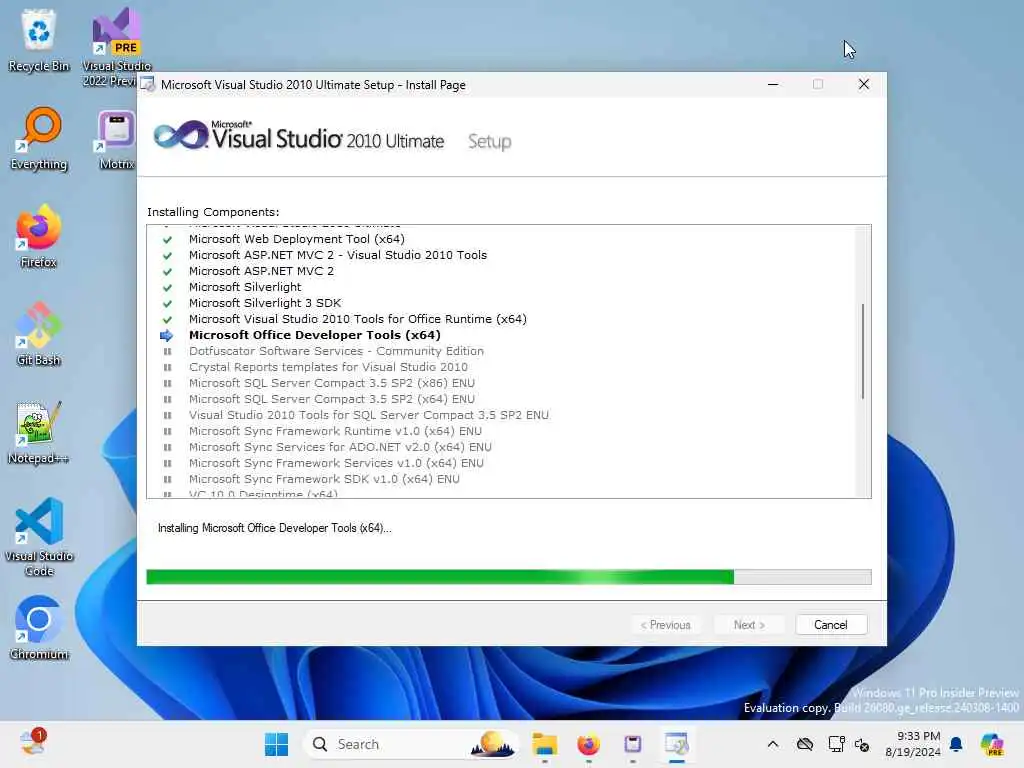Switch to Firefox in the taskbar
The image size is (1024, 768).
(588, 744)
